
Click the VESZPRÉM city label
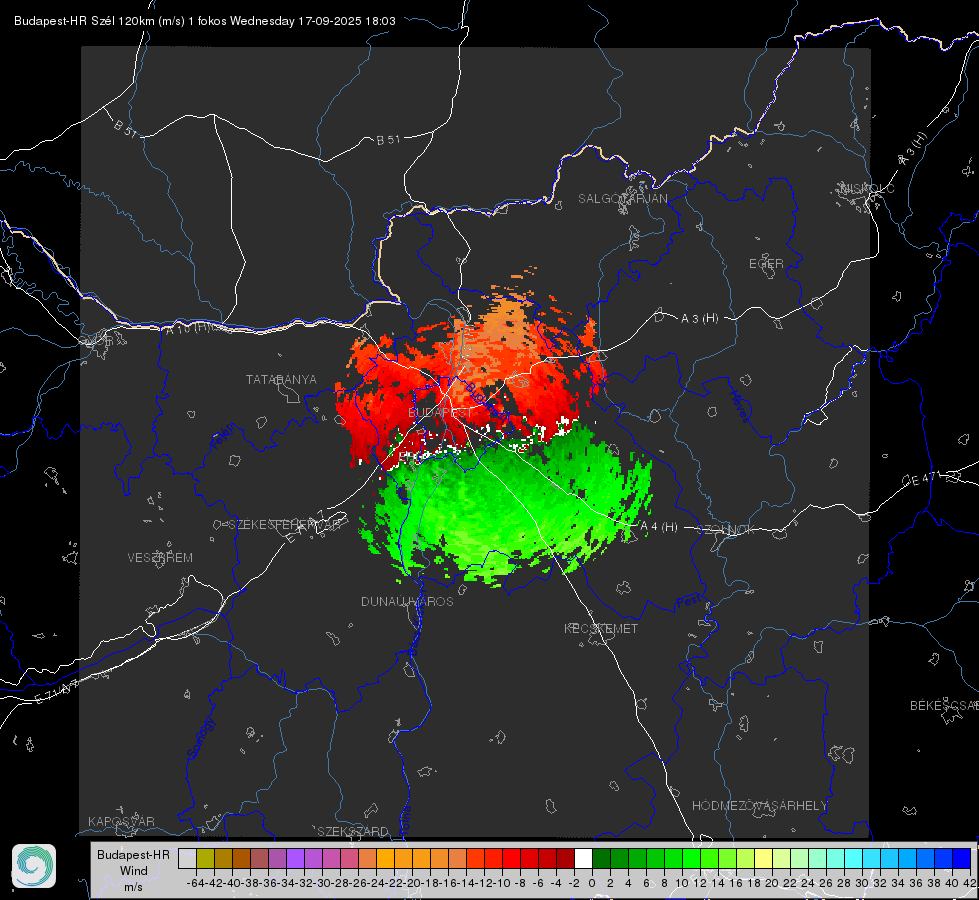[160, 558]
